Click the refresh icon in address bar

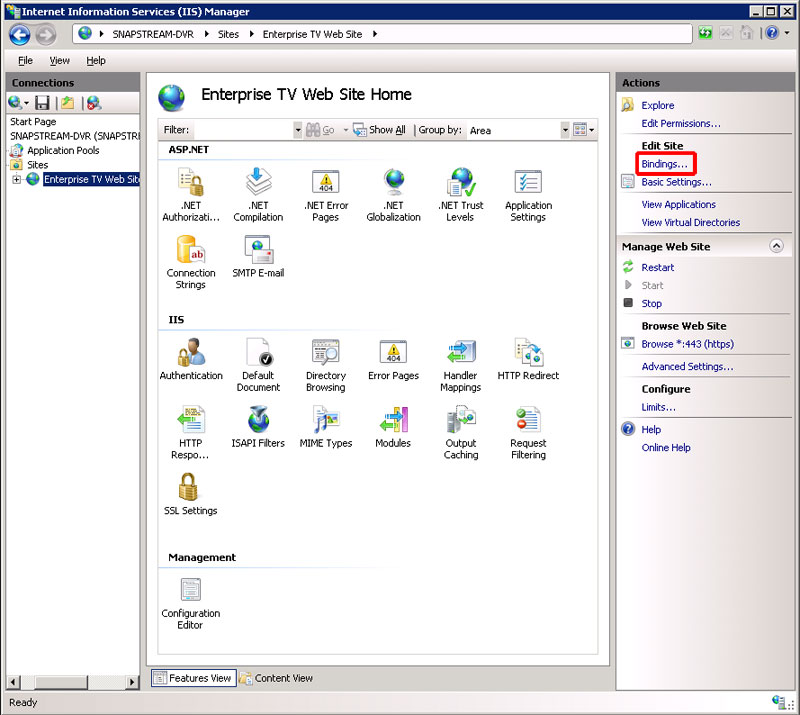(705, 33)
